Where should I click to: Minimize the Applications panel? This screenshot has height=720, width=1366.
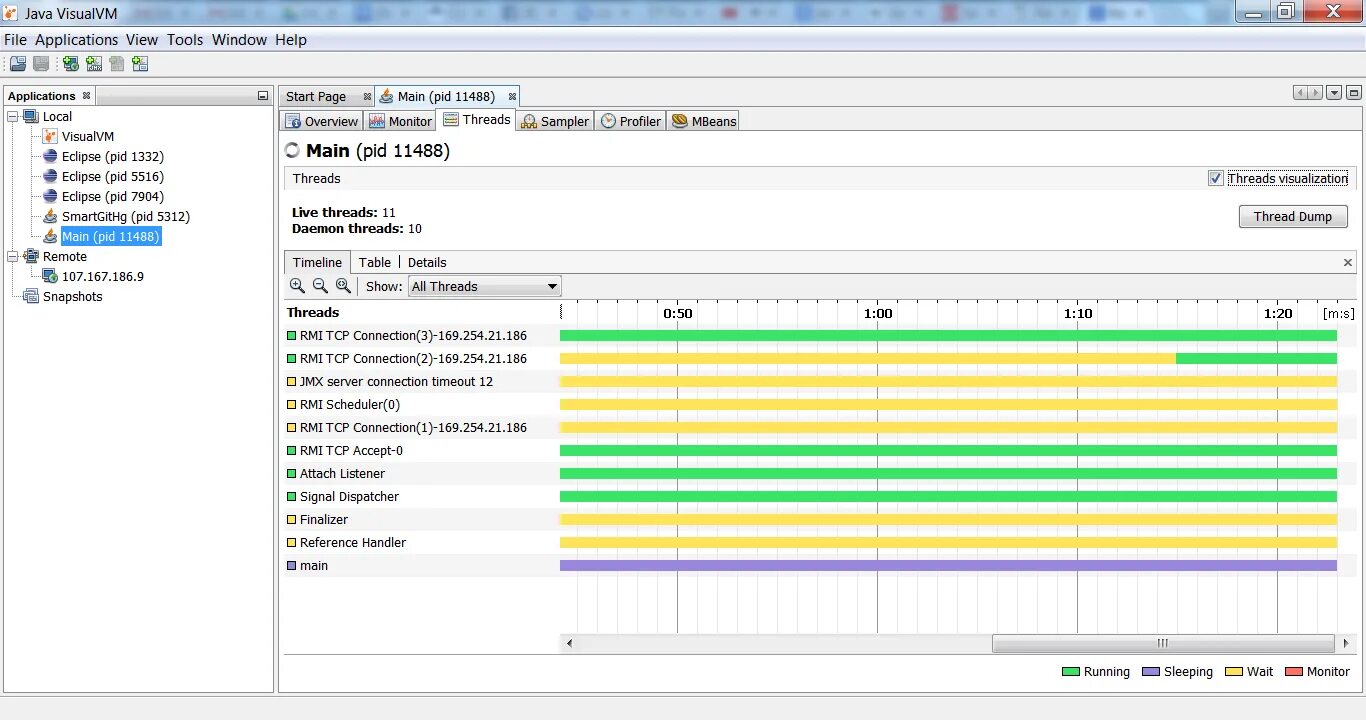pyautogui.click(x=263, y=96)
